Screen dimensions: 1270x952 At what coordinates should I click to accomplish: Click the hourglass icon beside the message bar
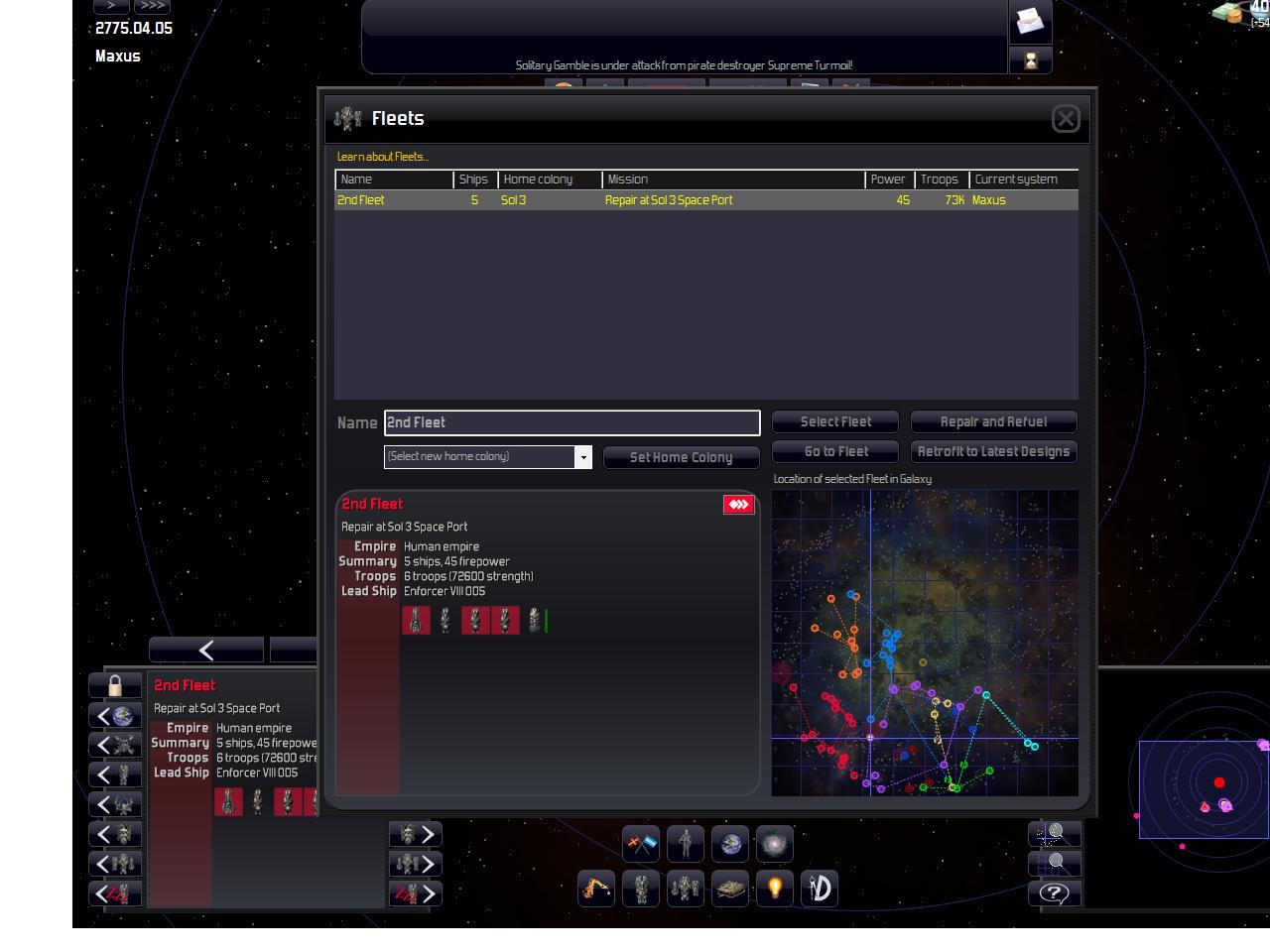point(1031,60)
